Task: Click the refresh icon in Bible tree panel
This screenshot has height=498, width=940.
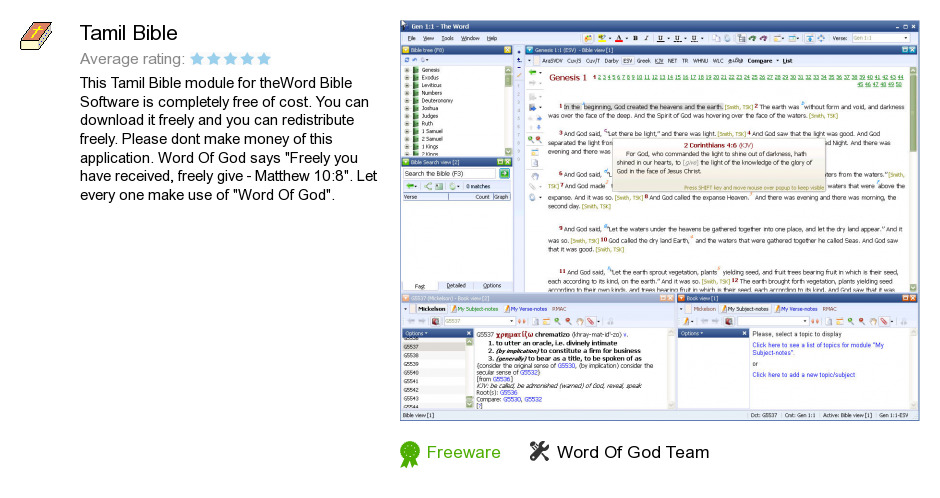Action: tap(407, 60)
